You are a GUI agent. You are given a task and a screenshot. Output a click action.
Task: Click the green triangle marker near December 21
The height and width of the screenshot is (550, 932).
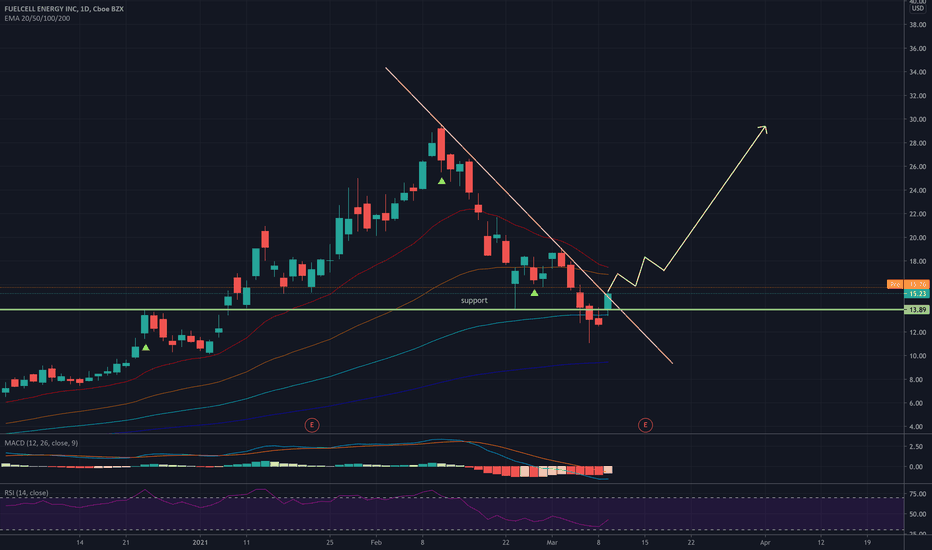coord(146,347)
